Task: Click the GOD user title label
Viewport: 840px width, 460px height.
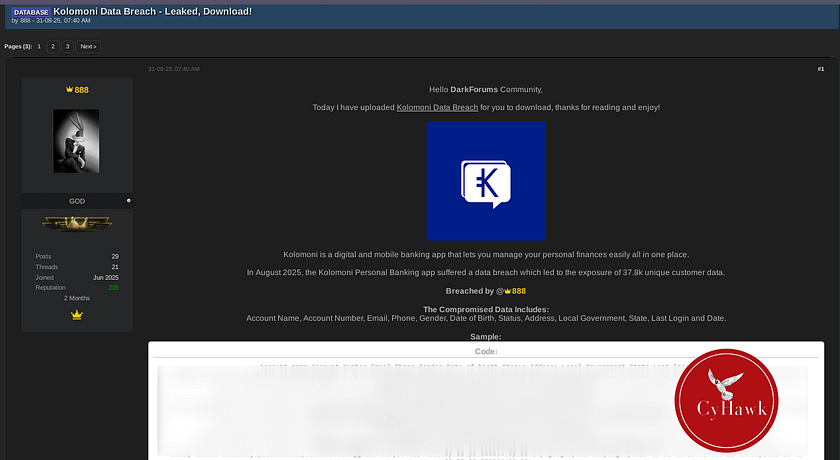Action: click(x=77, y=201)
